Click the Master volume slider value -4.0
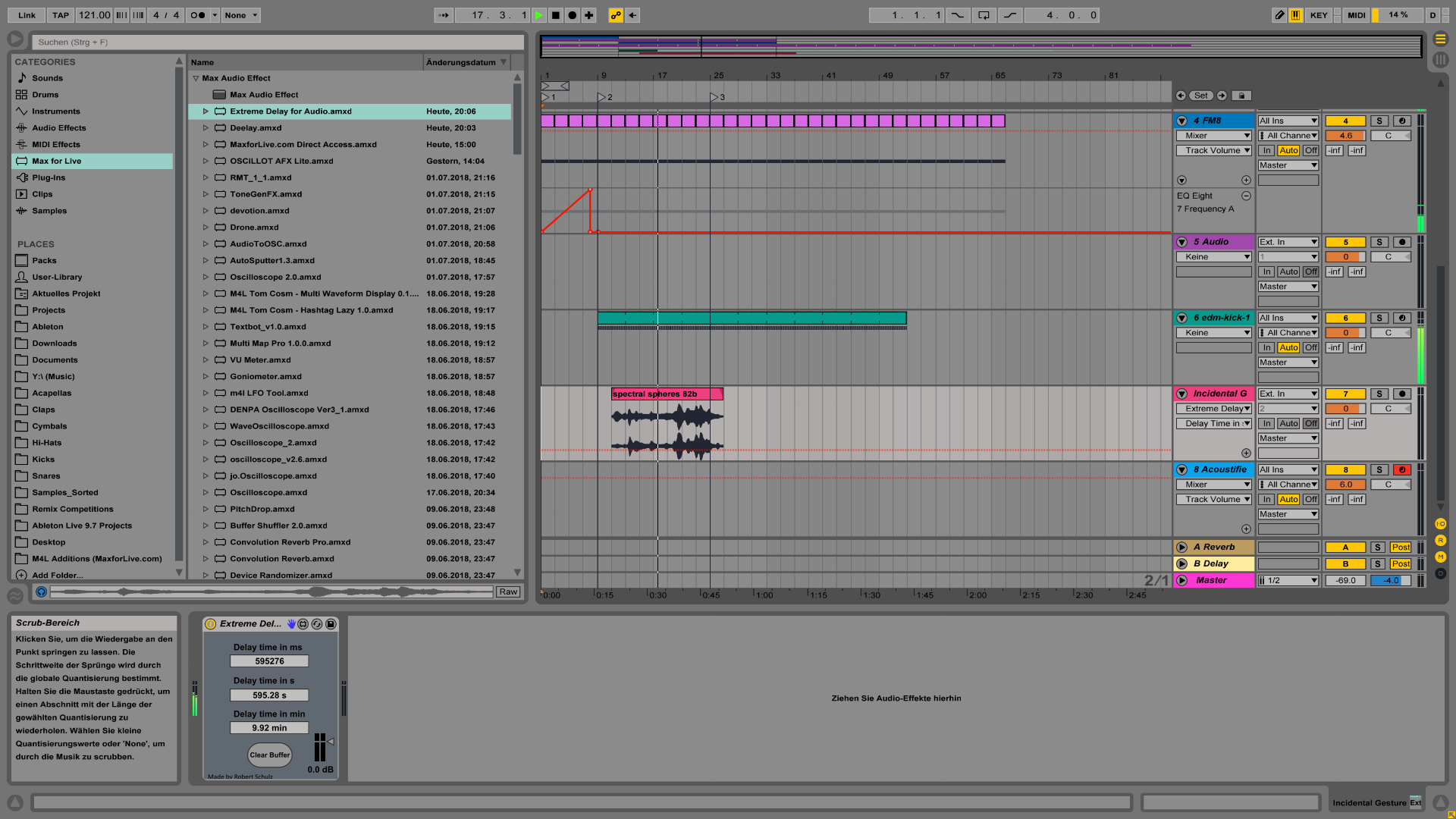Screen dimensions: 1456x819 [x=1391, y=581]
